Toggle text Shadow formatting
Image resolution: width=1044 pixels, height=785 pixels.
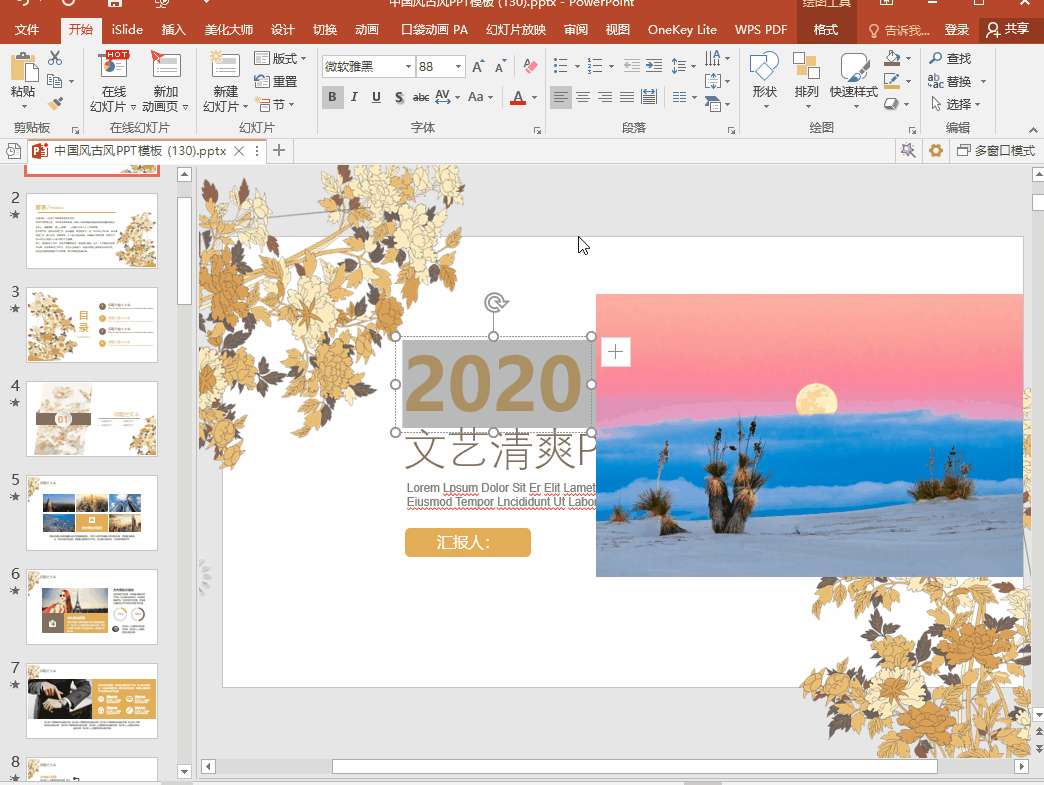tap(399, 97)
